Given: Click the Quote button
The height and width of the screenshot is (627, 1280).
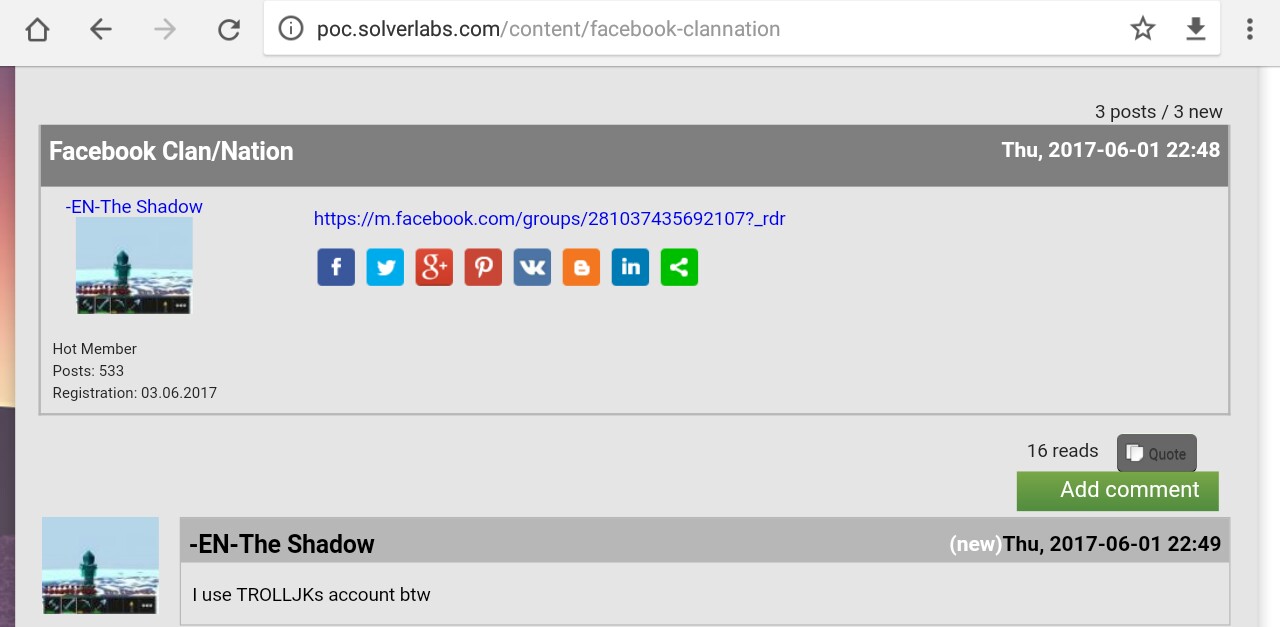Looking at the screenshot, I should (x=1157, y=453).
